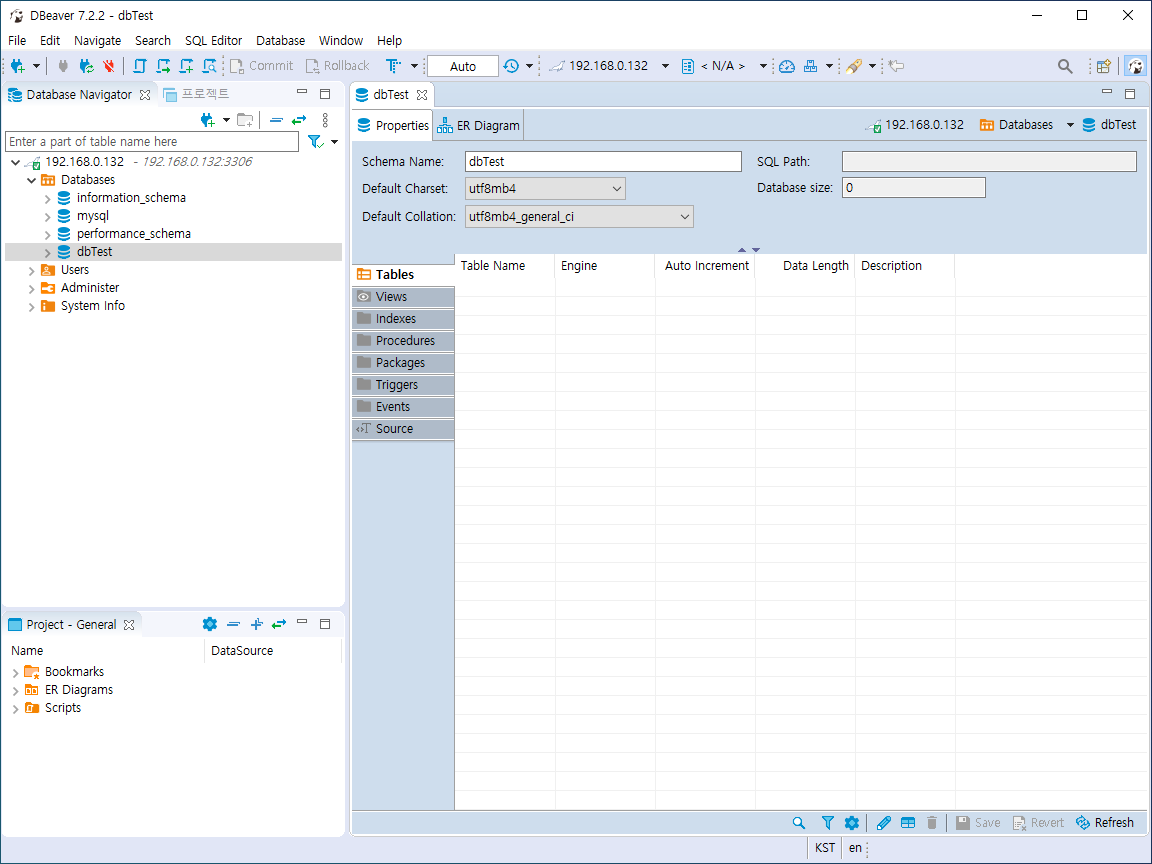The image size is (1152, 864).
Task: Click the Refresh button
Action: [x=1105, y=823]
